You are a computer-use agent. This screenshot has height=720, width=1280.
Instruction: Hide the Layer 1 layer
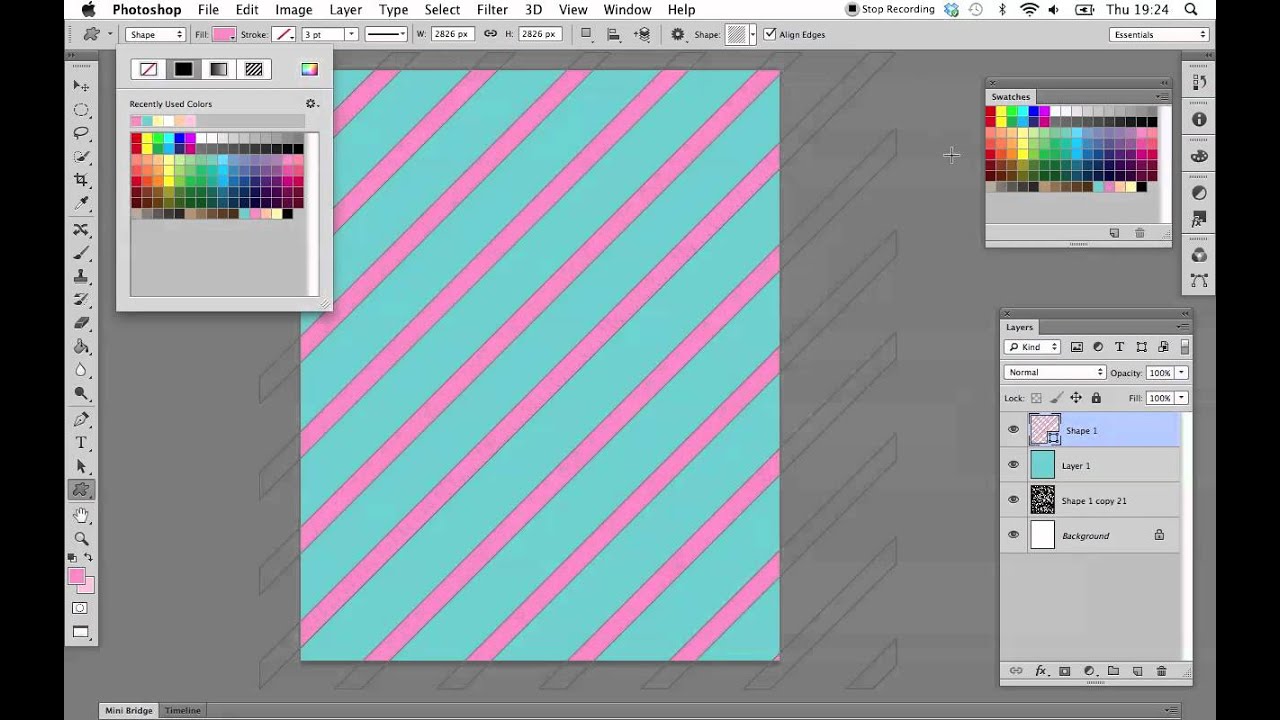1013,465
